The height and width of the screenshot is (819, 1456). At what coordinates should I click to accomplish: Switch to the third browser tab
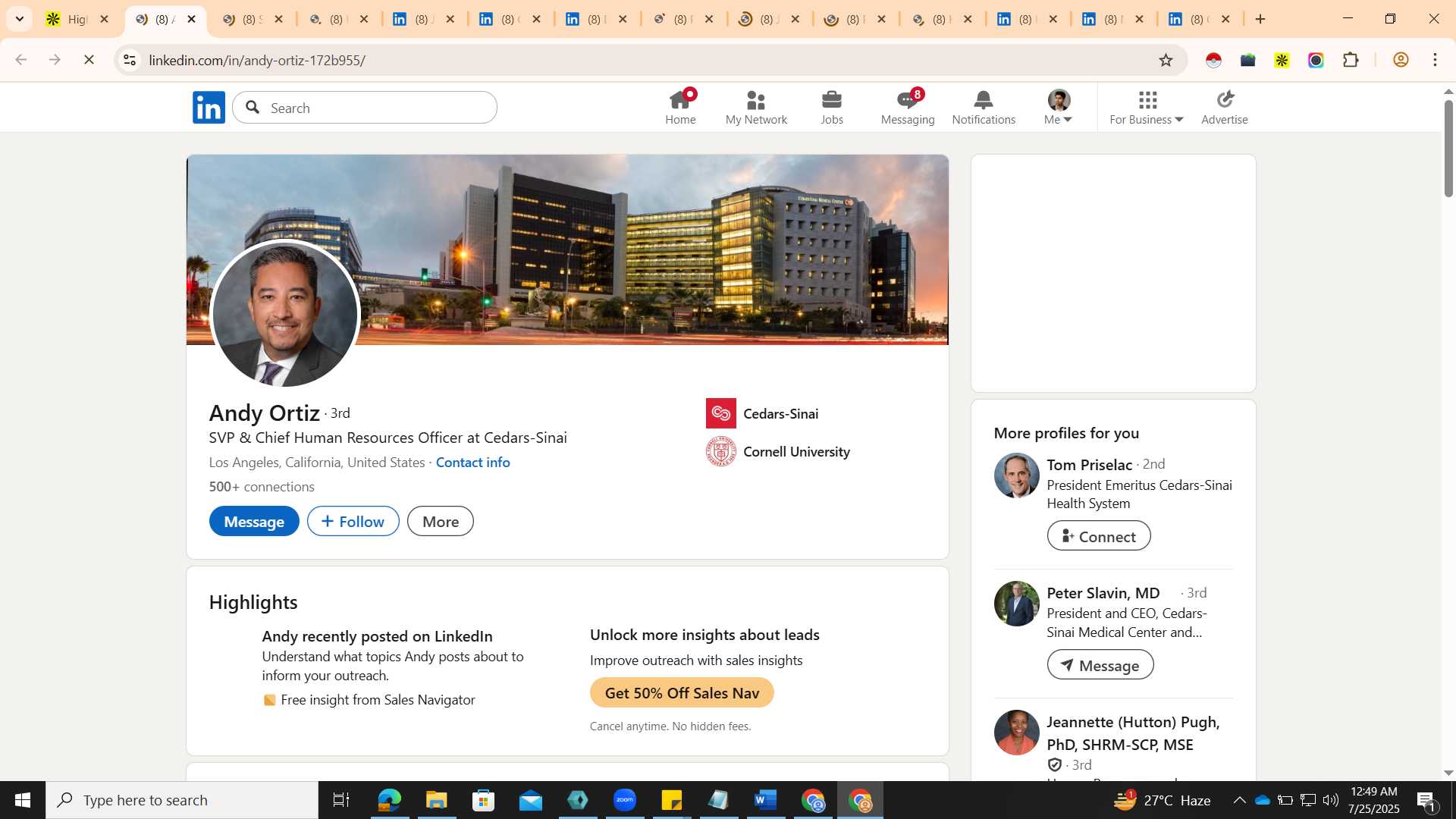[x=252, y=19]
